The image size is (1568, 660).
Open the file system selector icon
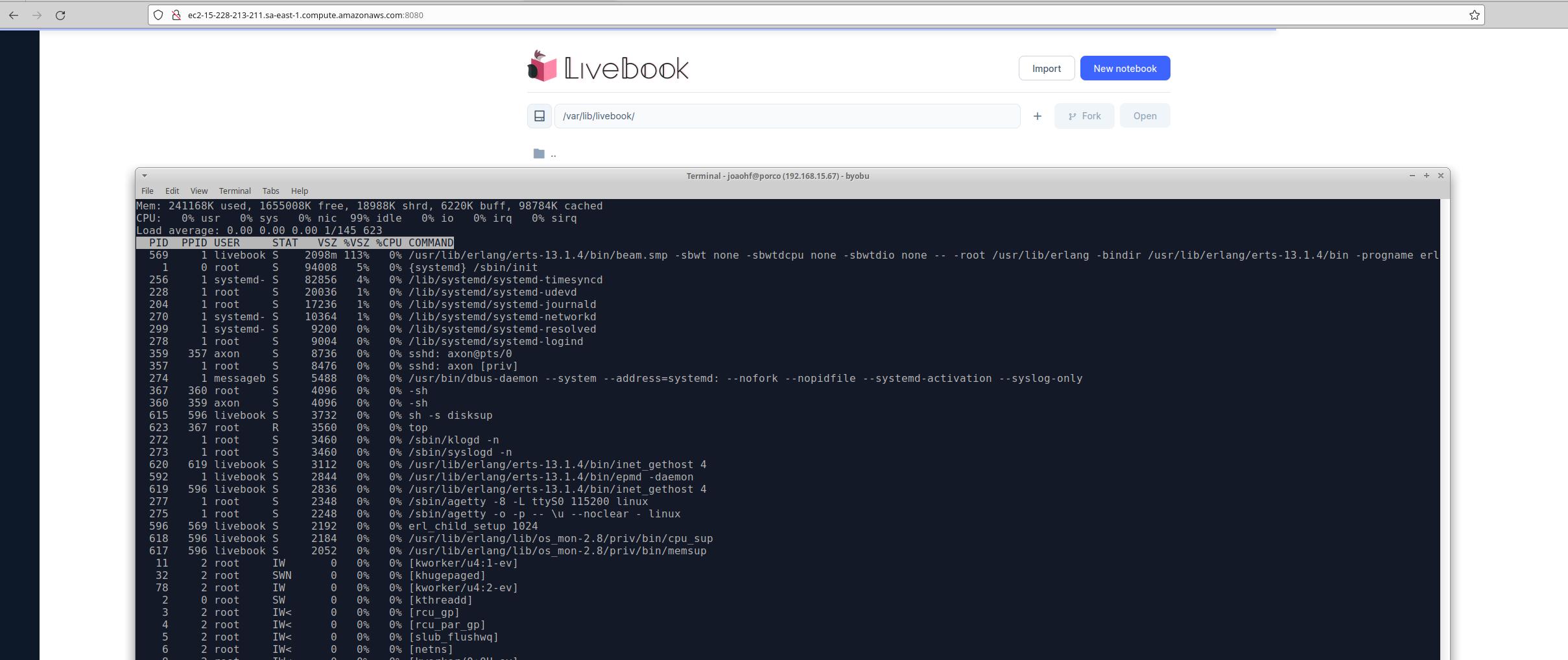tap(539, 116)
